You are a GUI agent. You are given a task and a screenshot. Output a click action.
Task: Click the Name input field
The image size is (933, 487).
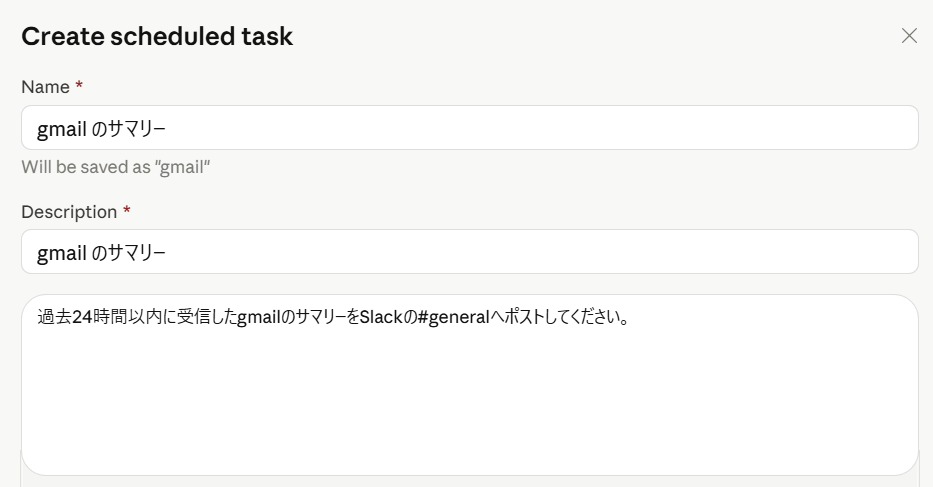469,128
